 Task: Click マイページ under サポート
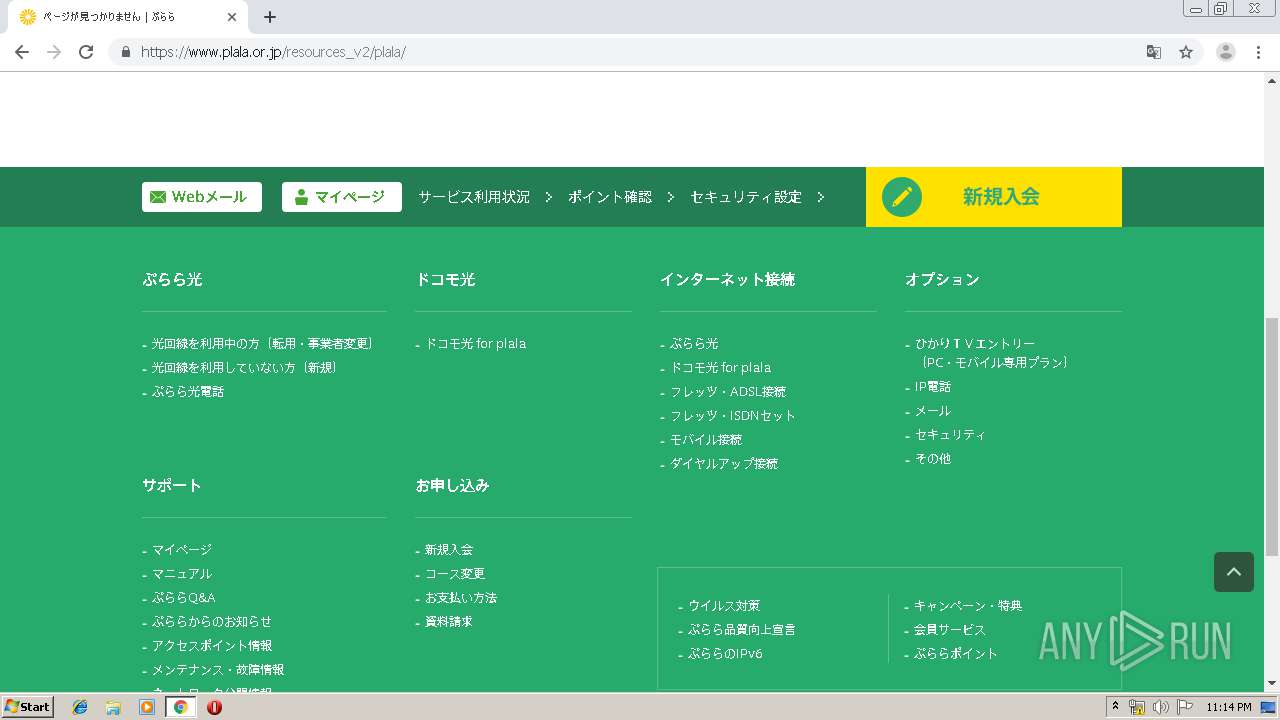pos(182,549)
